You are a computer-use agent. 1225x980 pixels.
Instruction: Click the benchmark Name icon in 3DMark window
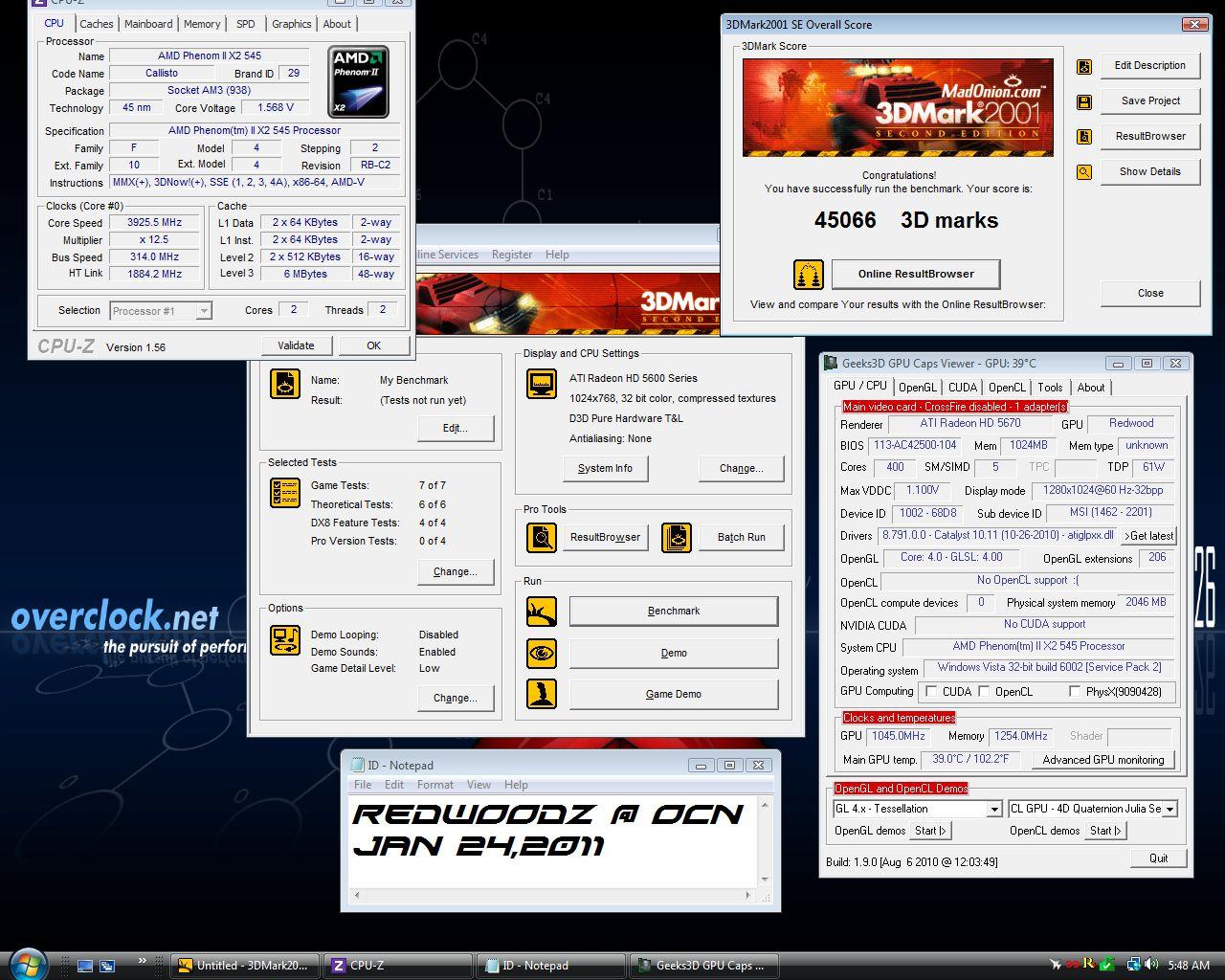(x=285, y=384)
